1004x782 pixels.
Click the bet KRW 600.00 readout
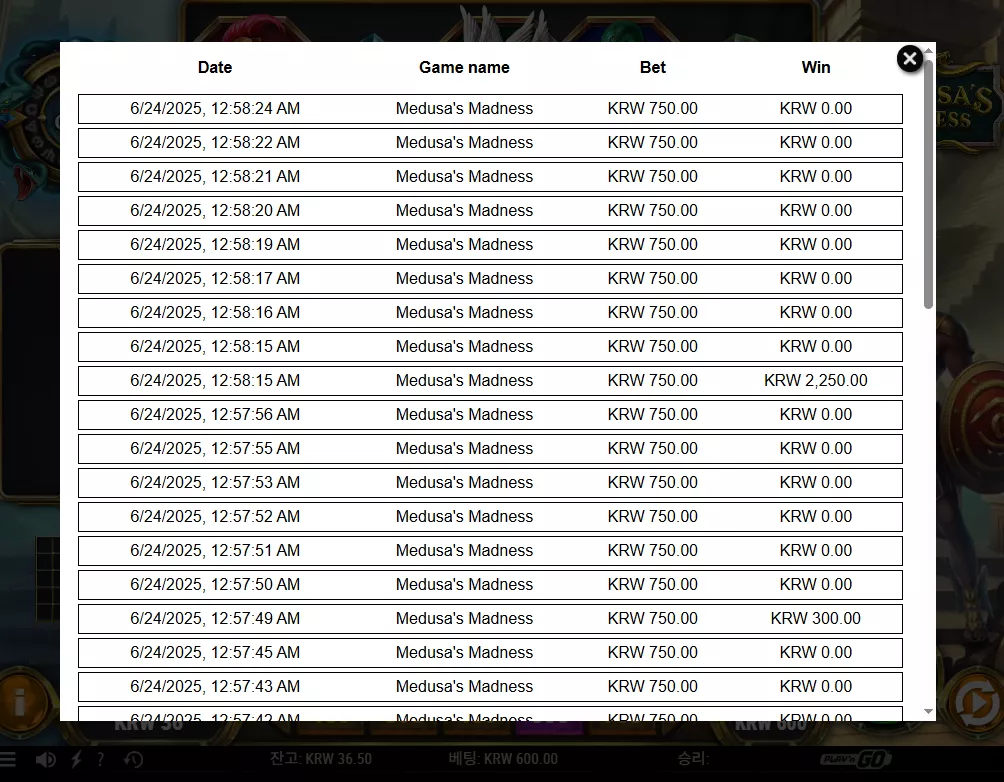503,759
